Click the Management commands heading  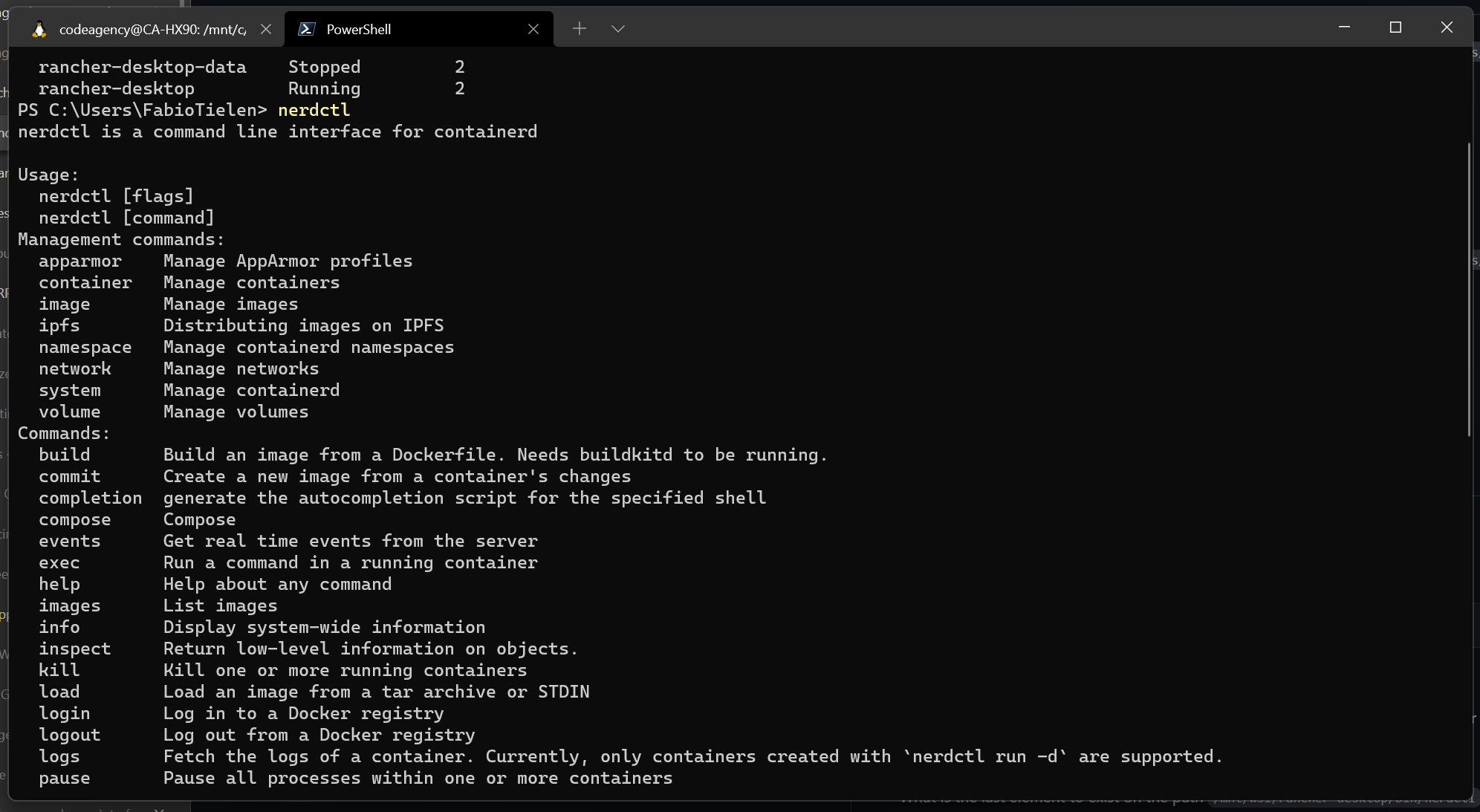tap(120, 239)
